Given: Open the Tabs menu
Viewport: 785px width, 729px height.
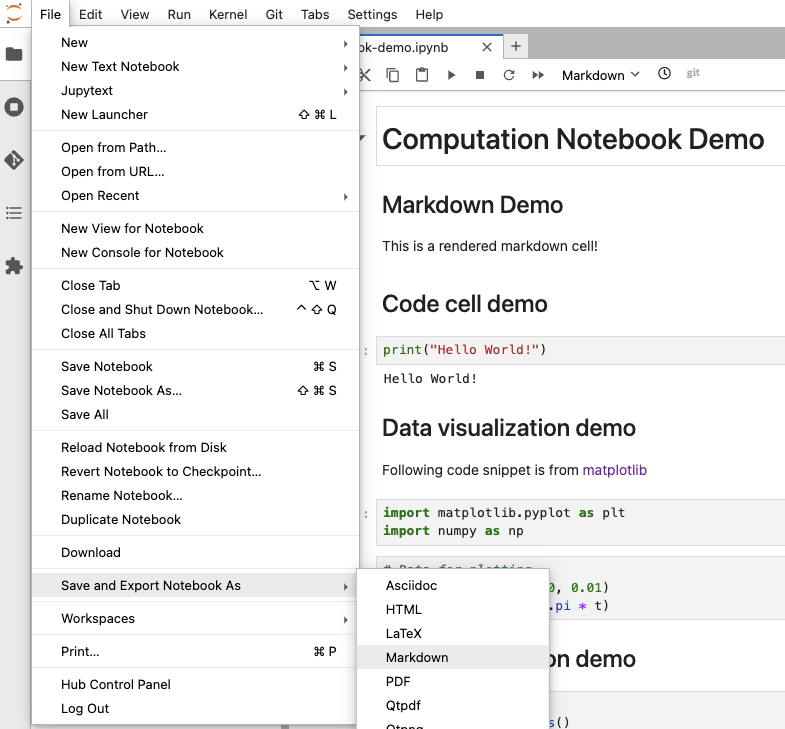Looking at the screenshot, I should [x=315, y=15].
